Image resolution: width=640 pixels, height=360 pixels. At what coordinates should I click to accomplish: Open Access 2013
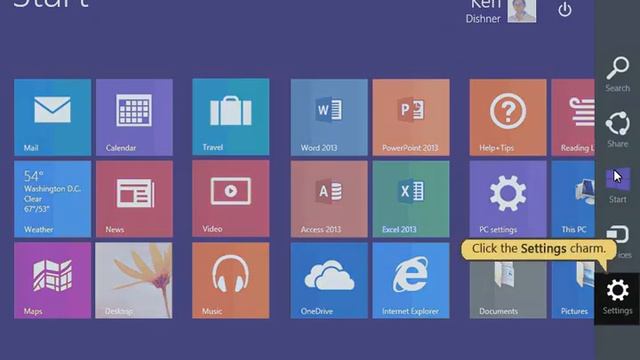point(329,199)
